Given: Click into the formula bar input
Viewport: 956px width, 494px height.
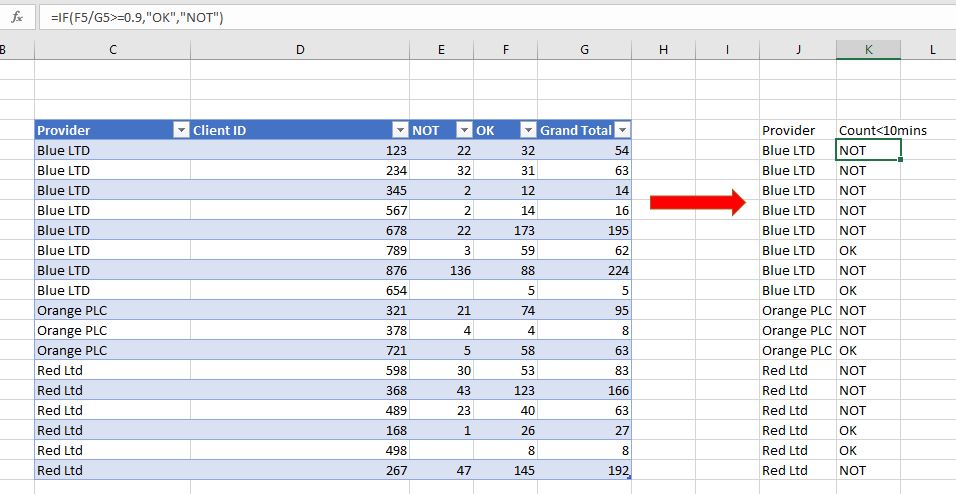Looking at the screenshot, I should (x=497, y=18).
